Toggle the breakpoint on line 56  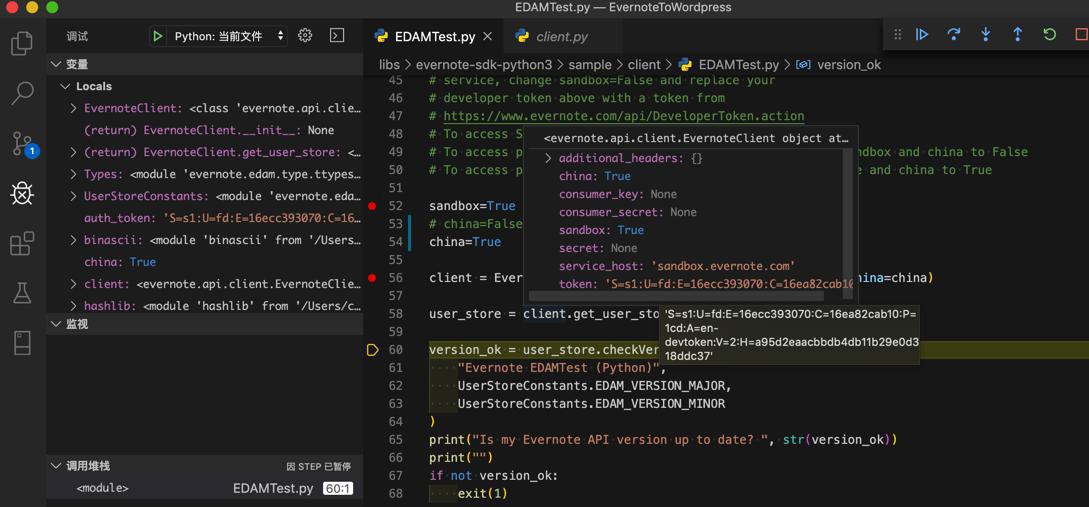point(372,279)
